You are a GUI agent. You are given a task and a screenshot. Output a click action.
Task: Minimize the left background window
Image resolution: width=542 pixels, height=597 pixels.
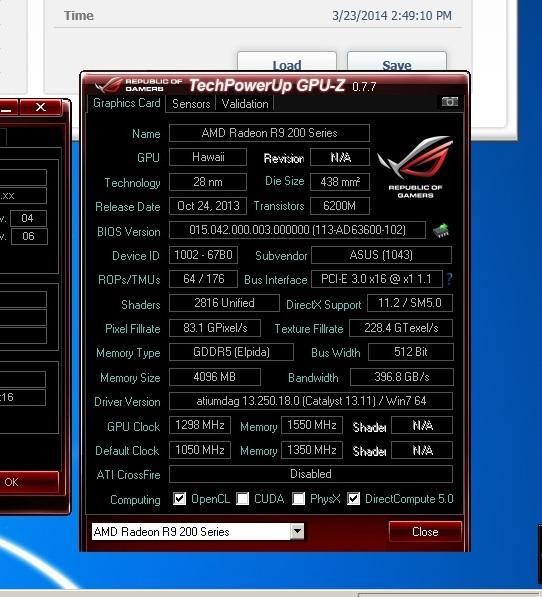(8, 107)
